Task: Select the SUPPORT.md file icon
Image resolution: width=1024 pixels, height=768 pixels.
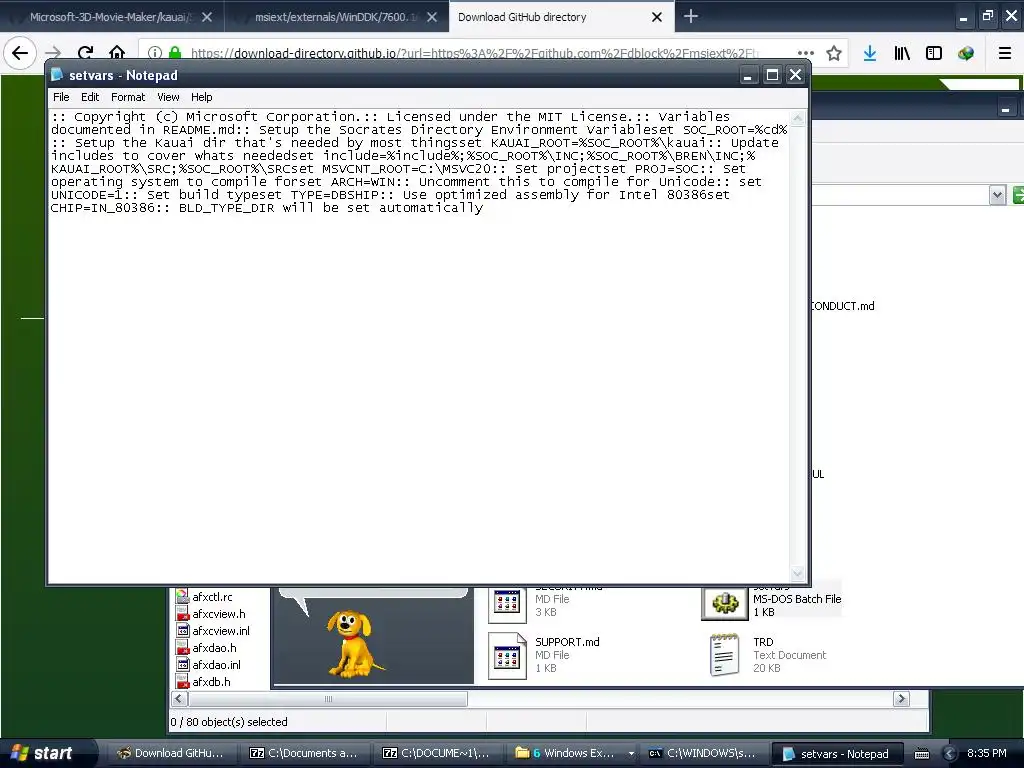Action: point(507,656)
